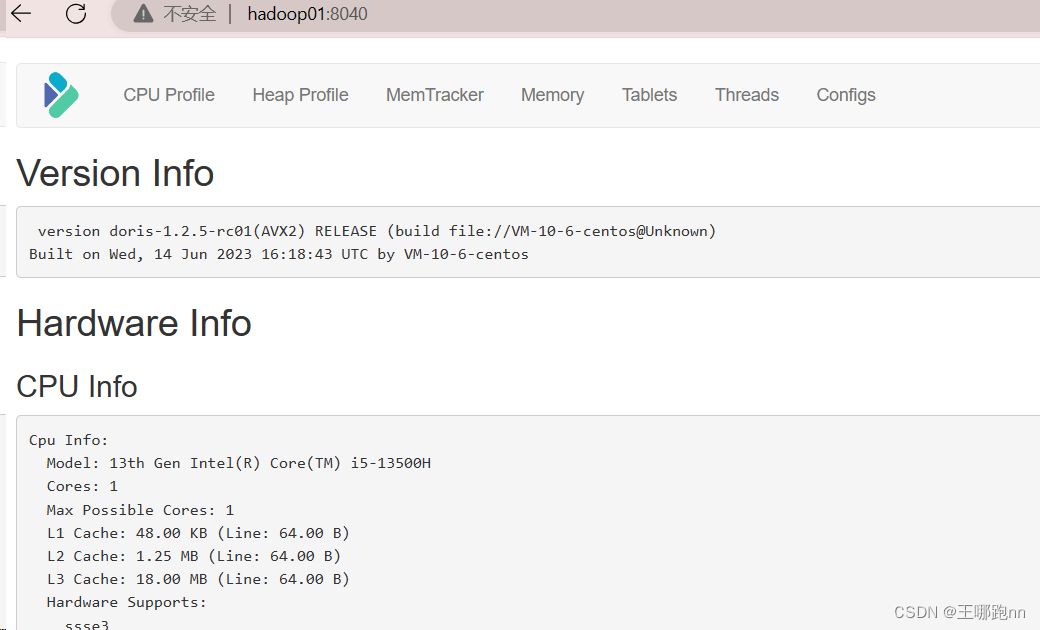This screenshot has height=630, width=1040.
Task: Open the Memory page
Action: [552, 95]
